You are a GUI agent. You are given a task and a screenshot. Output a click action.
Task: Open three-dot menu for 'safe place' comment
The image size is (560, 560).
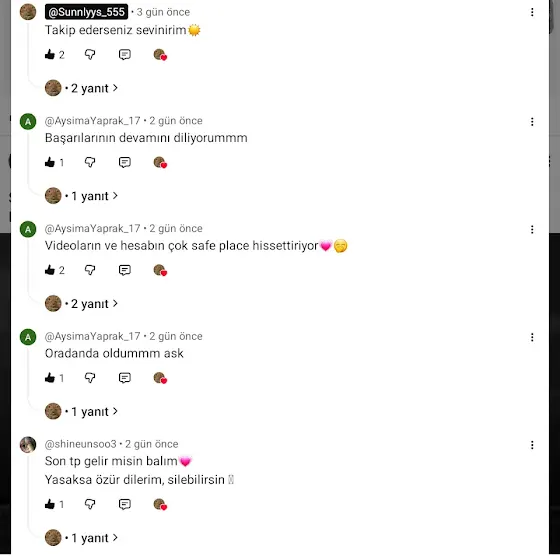tap(532, 229)
